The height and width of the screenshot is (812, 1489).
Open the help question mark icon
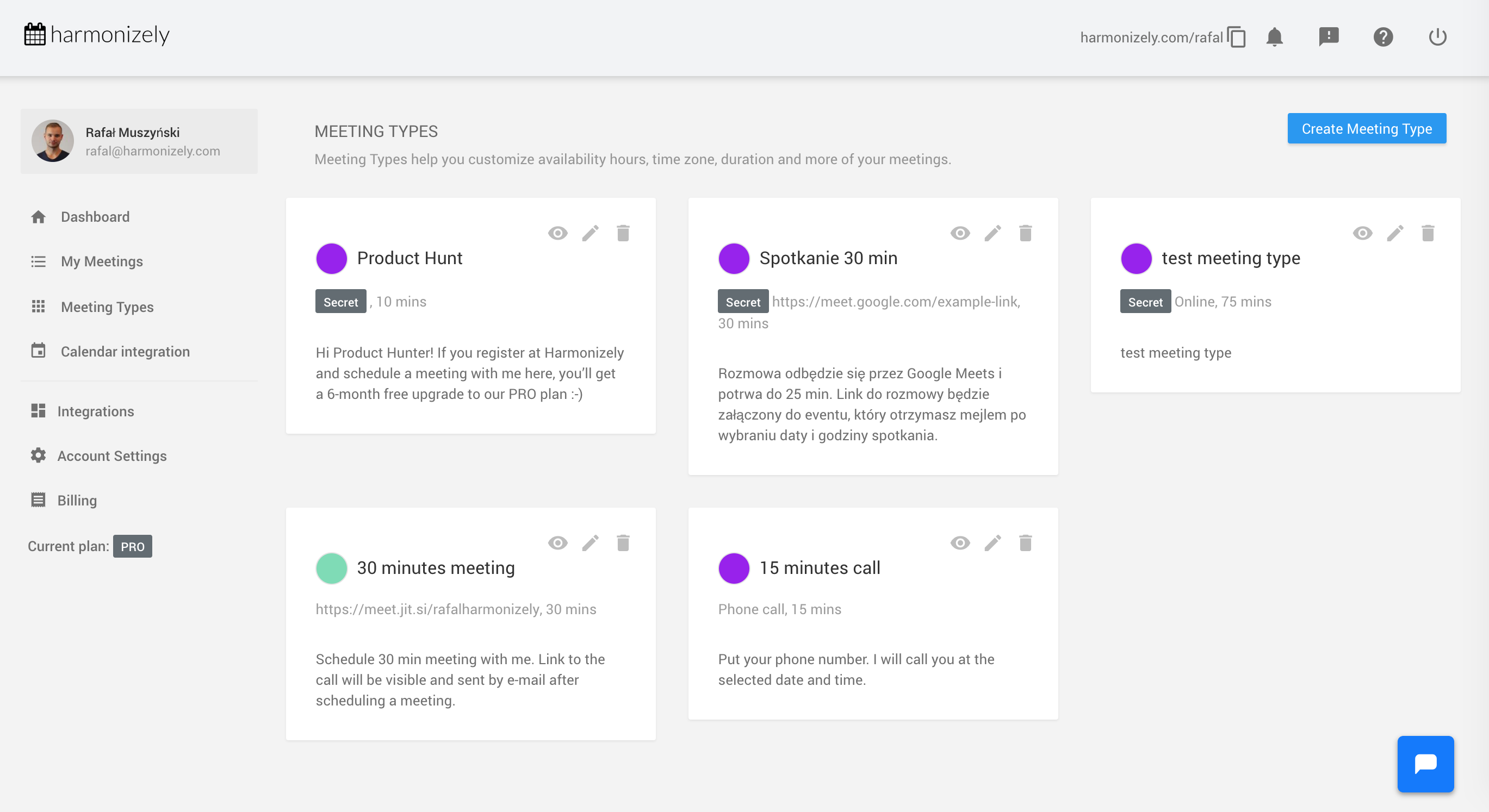pyautogui.click(x=1382, y=38)
